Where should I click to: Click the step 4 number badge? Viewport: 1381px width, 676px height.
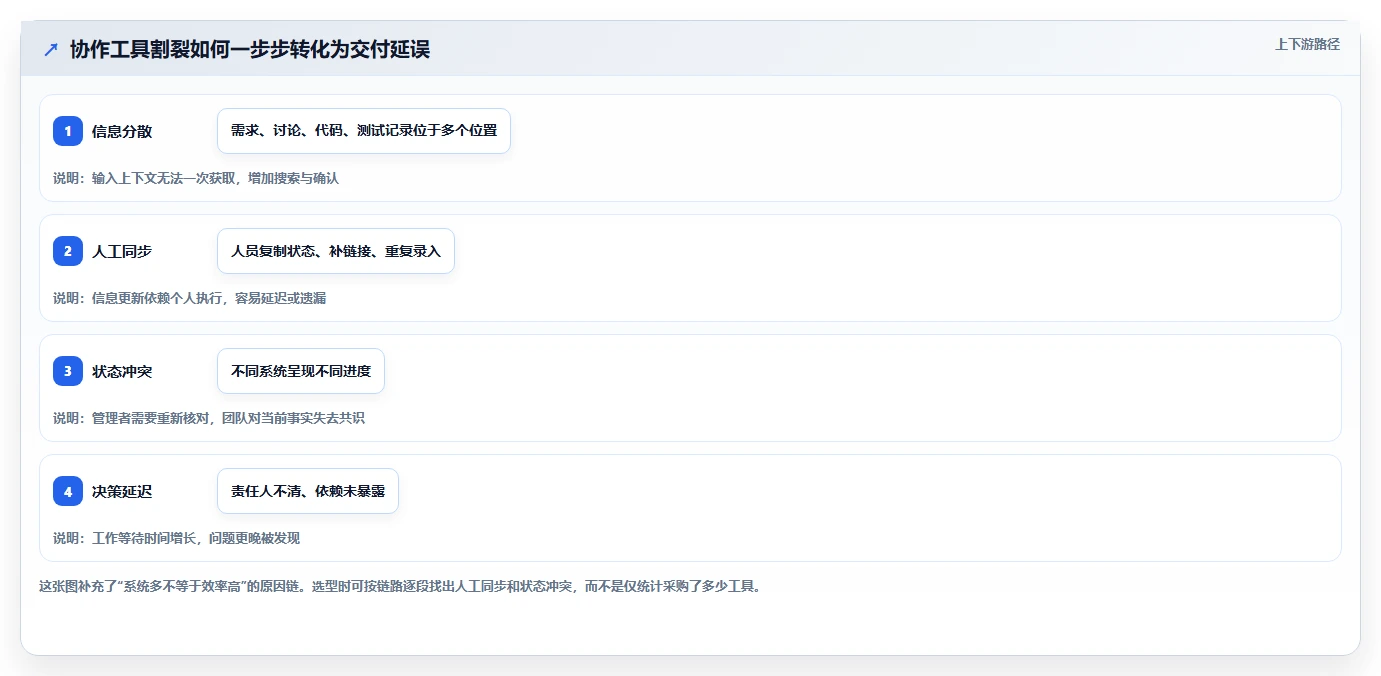pyautogui.click(x=68, y=491)
